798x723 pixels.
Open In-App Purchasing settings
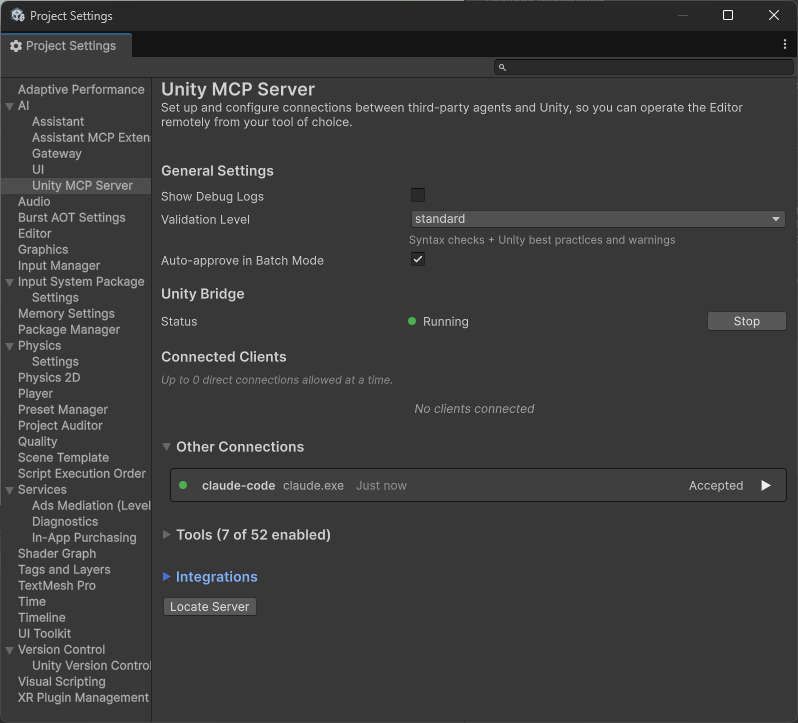(84, 538)
